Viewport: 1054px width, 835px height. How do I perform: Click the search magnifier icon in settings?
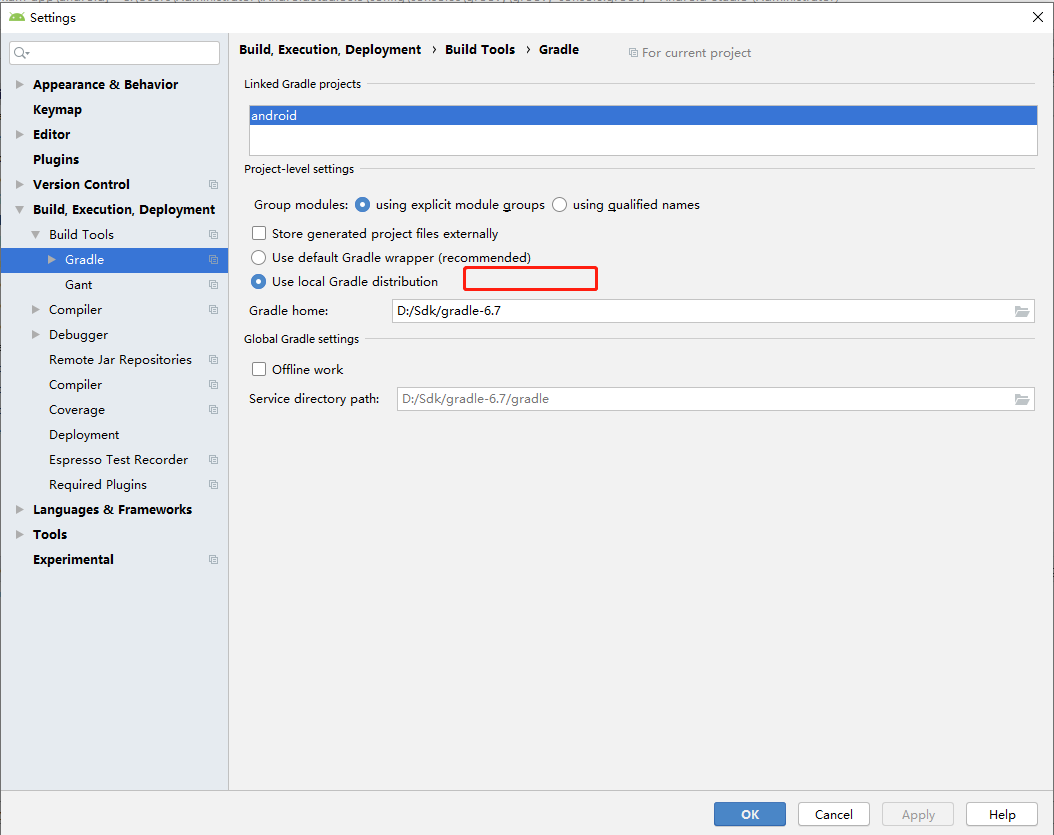click(21, 53)
